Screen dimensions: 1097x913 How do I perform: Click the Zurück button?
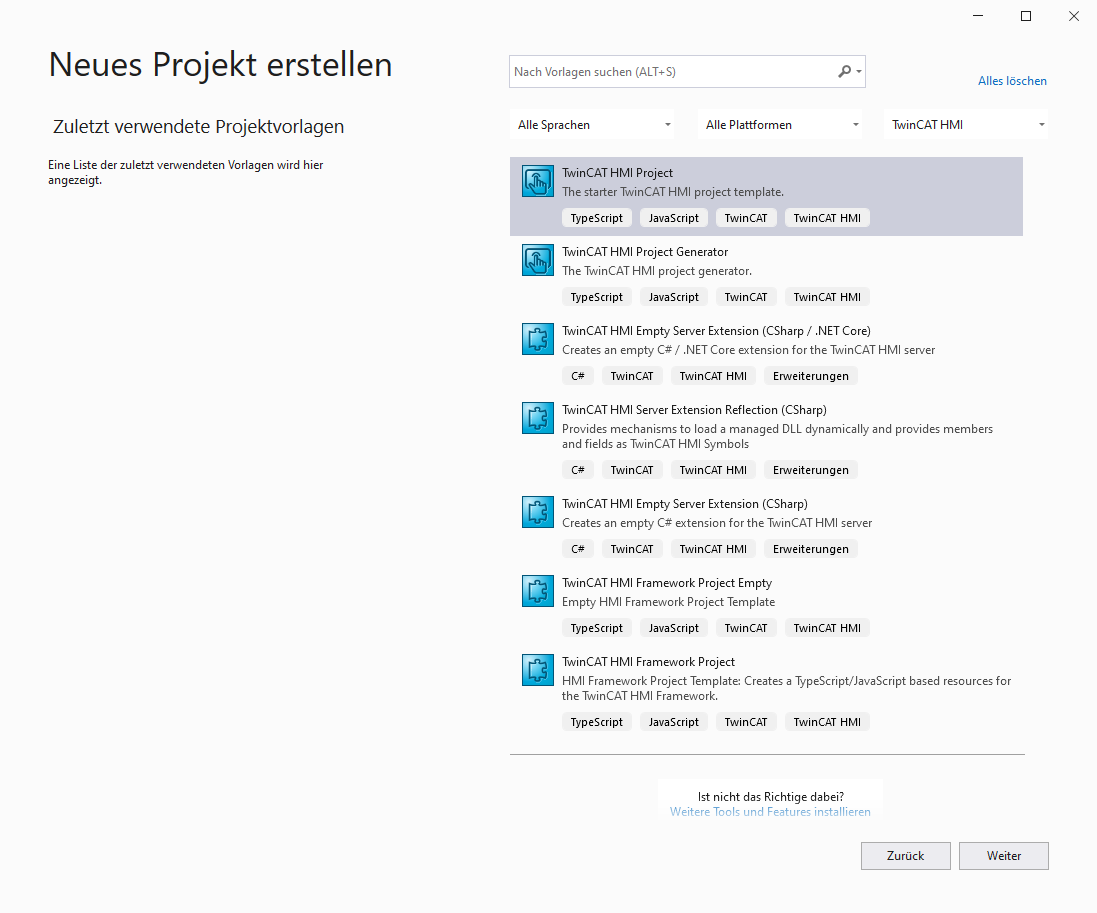[x=905, y=856]
